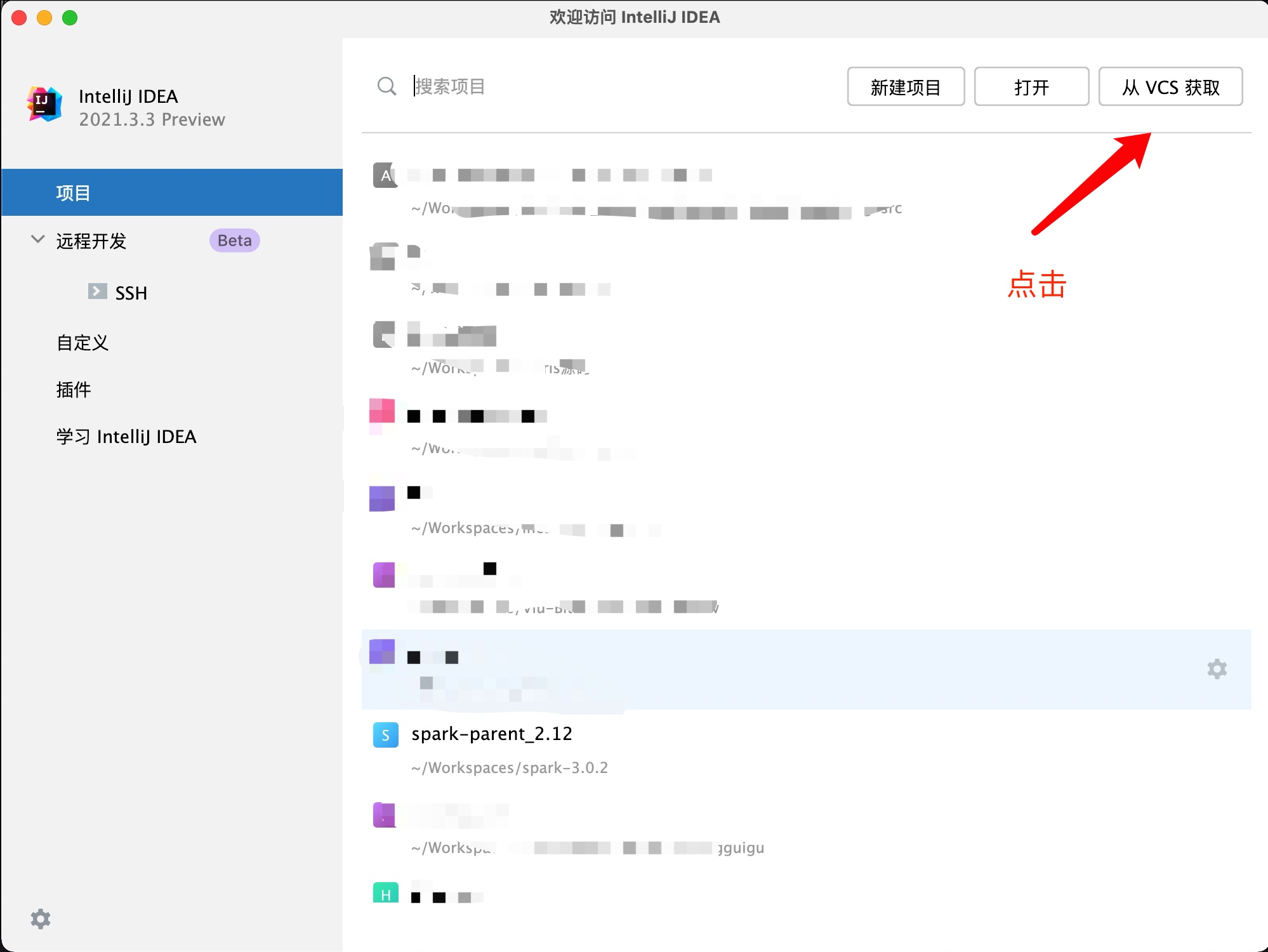Click the gray A project icon
1268x952 pixels.
click(385, 175)
